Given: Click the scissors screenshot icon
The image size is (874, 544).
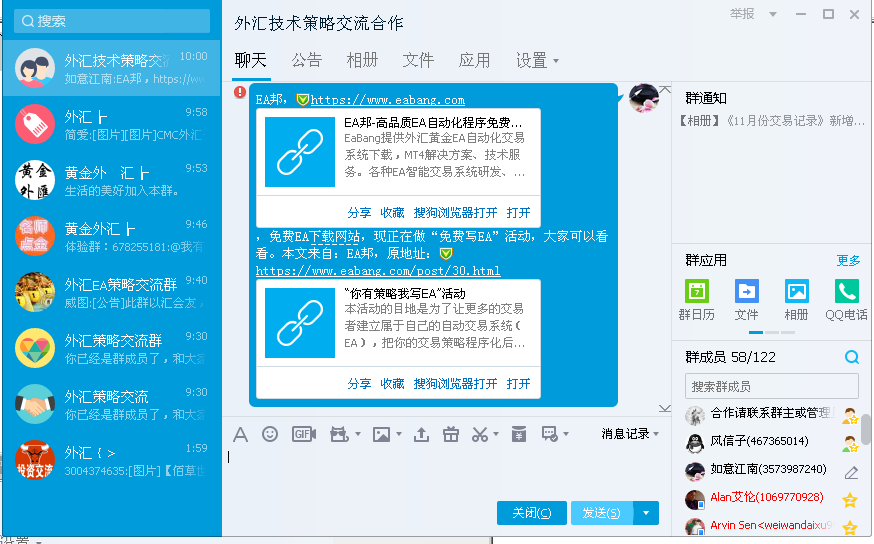Looking at the screenshot, I should pos(479,434).
